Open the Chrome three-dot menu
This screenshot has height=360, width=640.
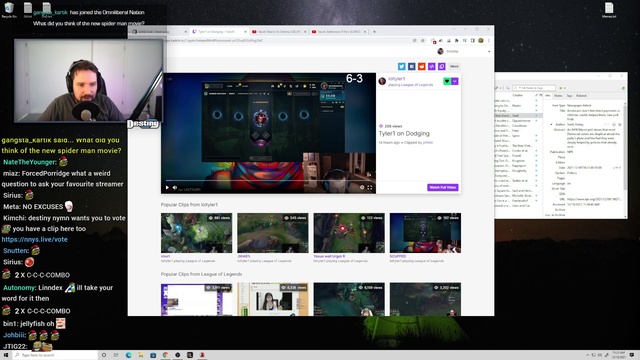tap(489, 40)
